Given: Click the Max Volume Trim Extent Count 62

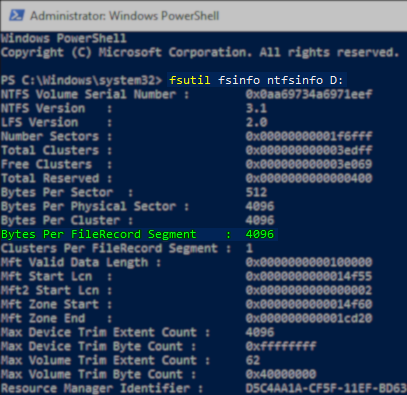Looking at the screenshot, I should click(253, 360).
